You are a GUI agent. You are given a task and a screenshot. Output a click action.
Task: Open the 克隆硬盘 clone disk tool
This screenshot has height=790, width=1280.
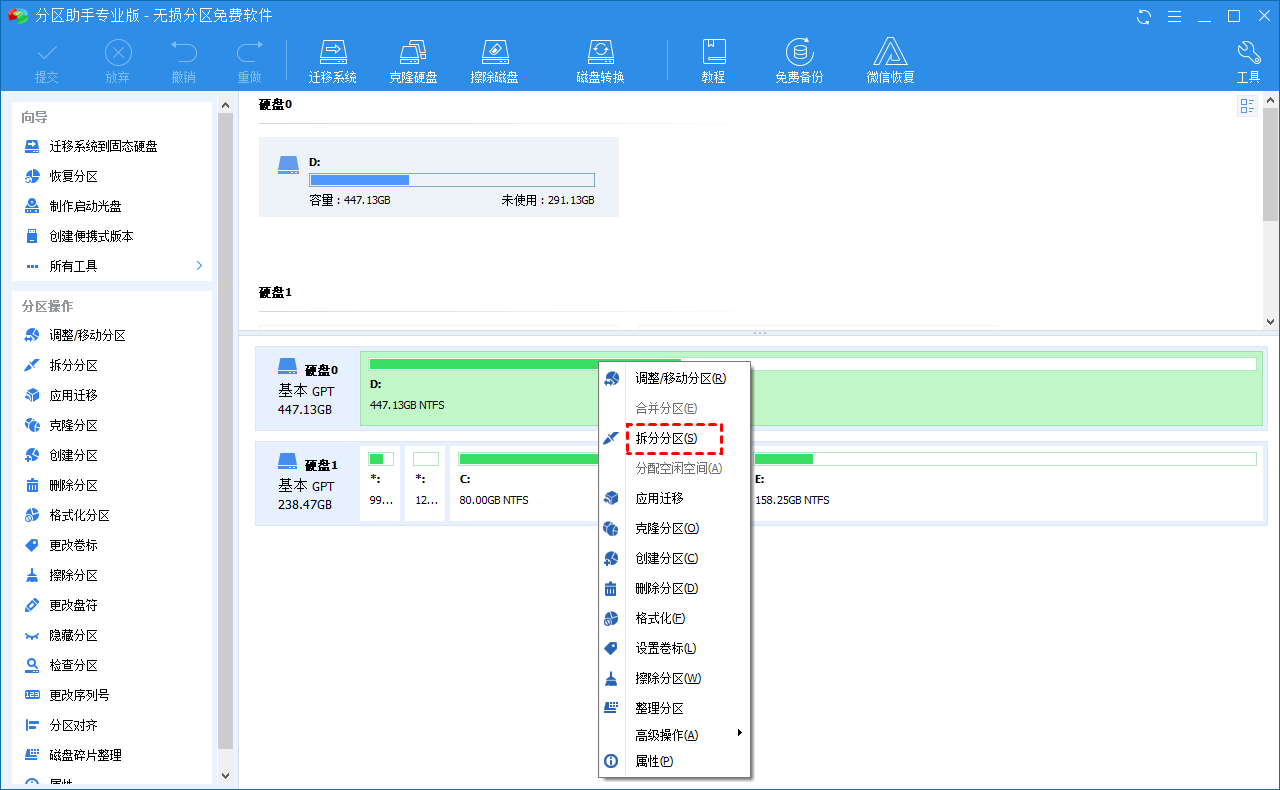pos(413,52)
